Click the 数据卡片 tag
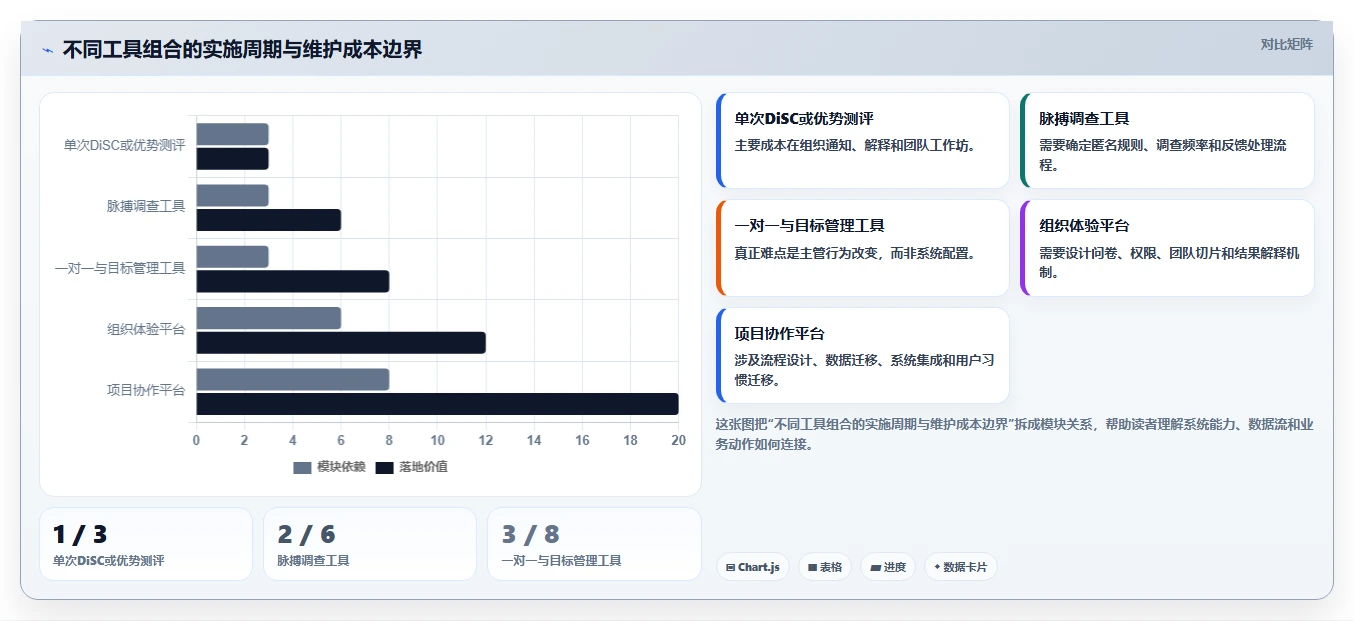The image size is (1354, 621). [960, 567]
